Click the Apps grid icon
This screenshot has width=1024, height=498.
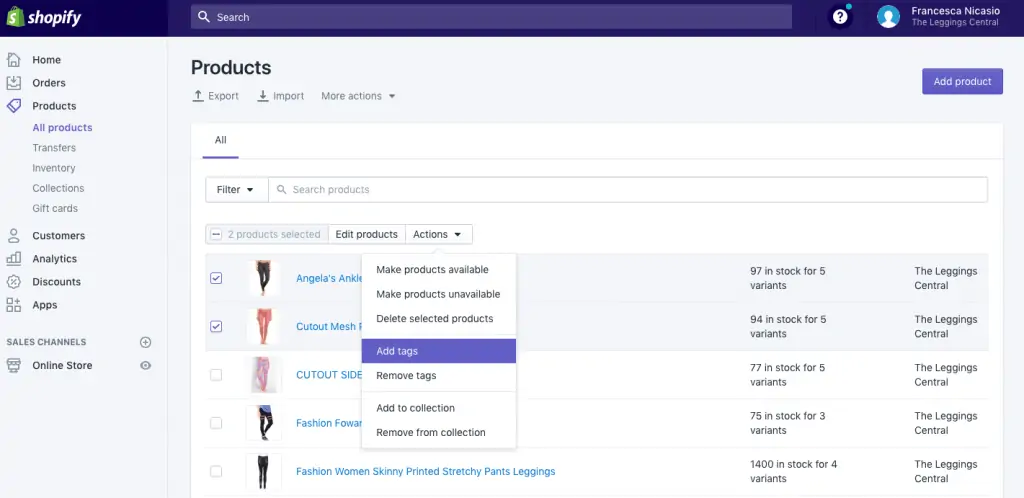pyautogui.click(x=14, y=305)
